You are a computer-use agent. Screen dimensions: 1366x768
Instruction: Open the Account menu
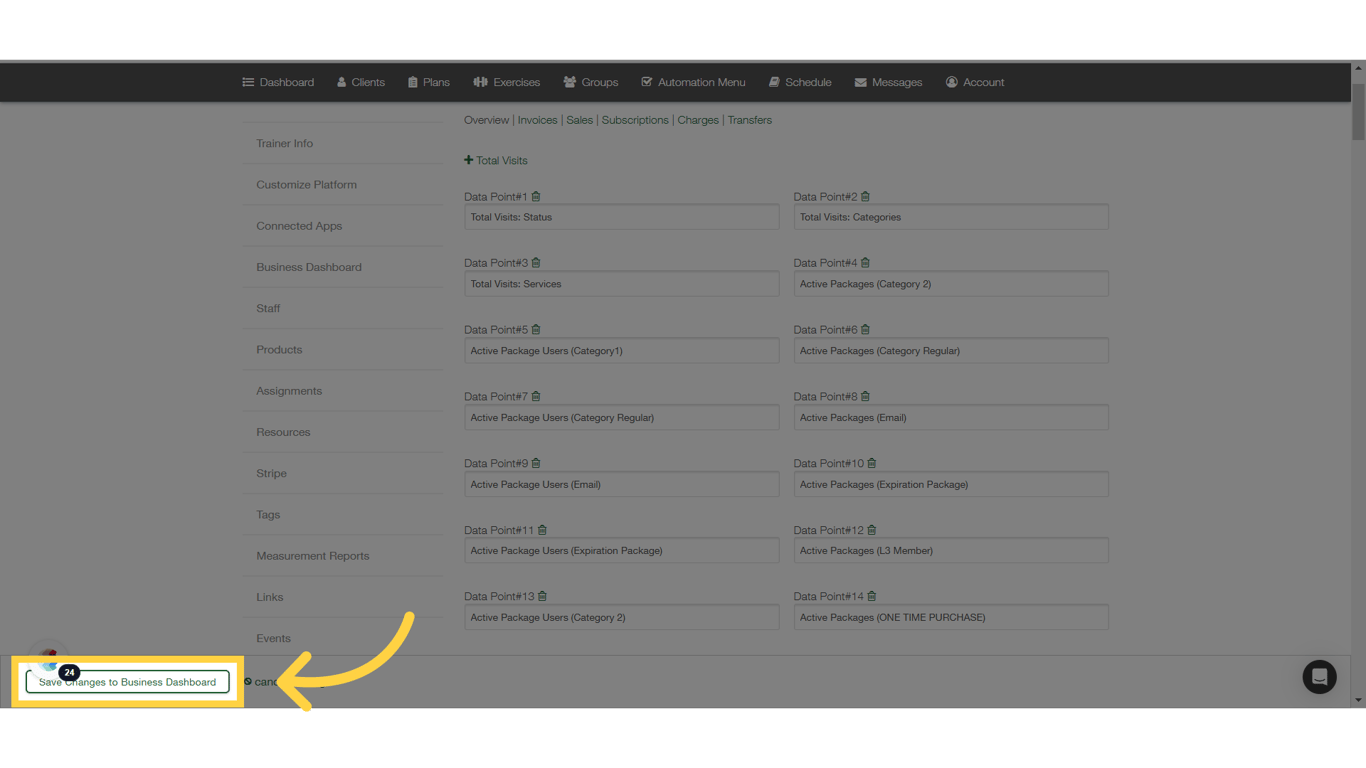[x=975, y=82]
